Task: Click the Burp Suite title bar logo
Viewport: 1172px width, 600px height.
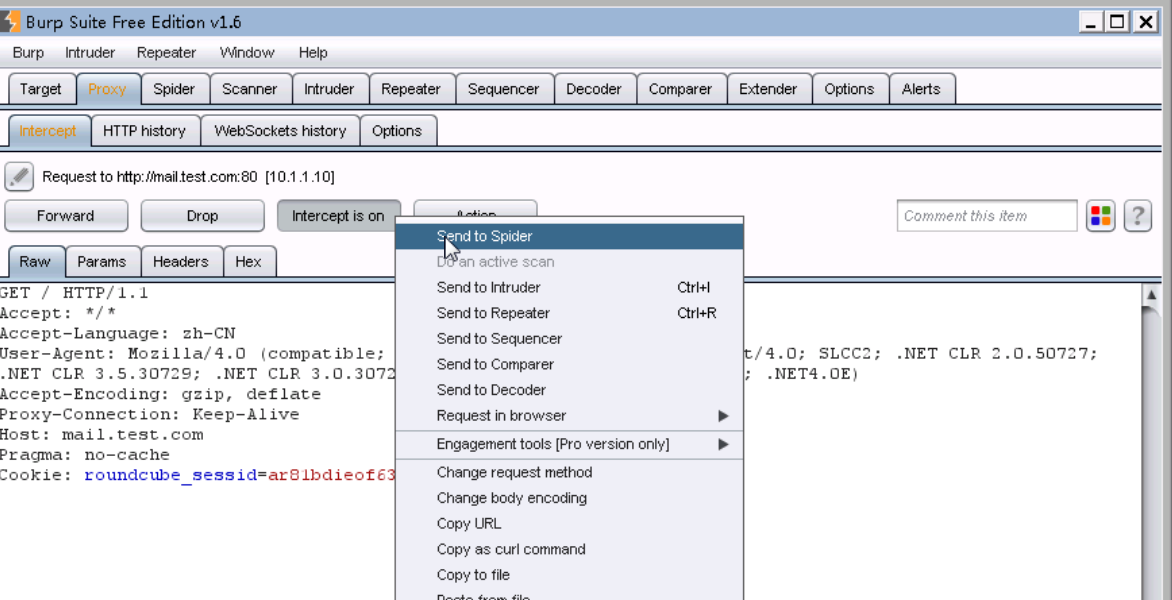Action: (10, 22)
